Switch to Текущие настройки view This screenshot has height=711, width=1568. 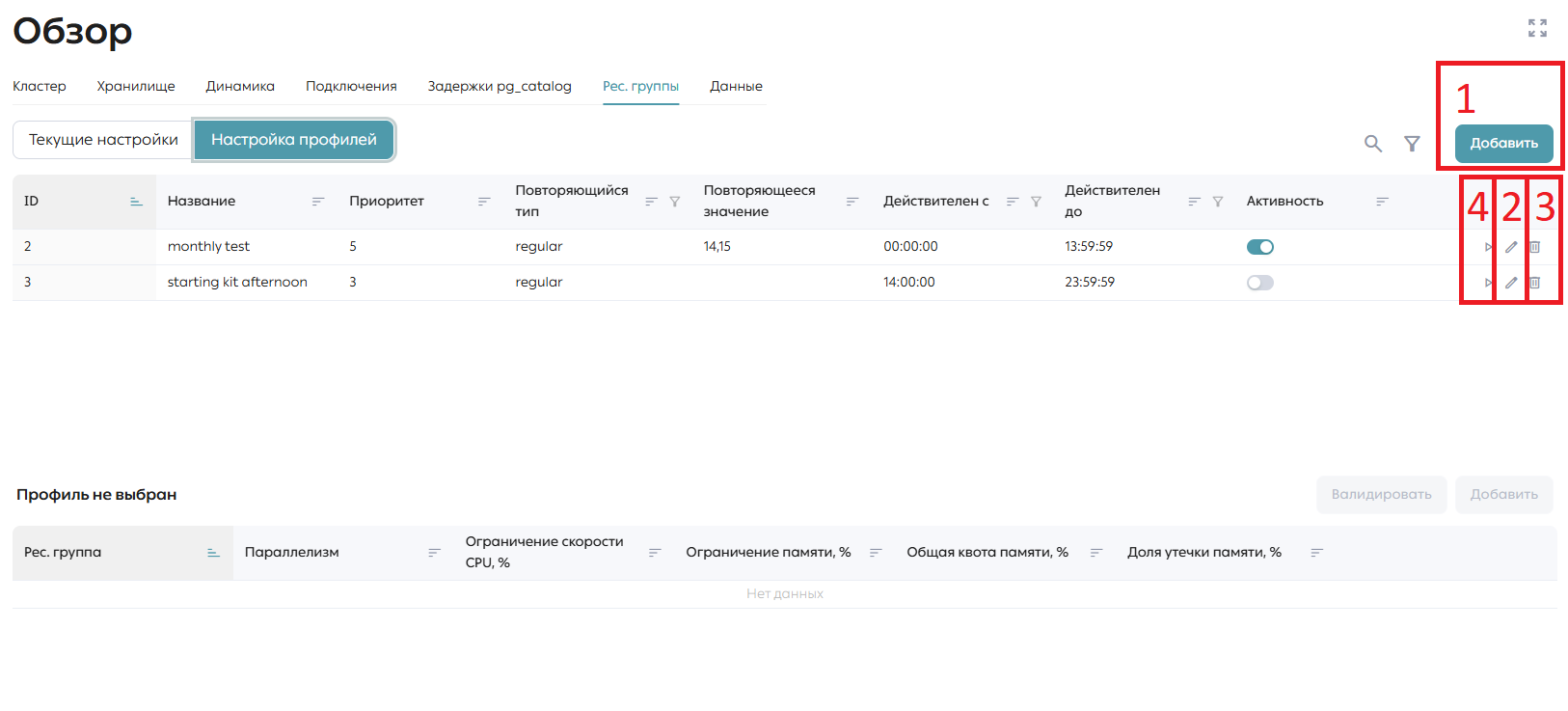pos(103,140)
